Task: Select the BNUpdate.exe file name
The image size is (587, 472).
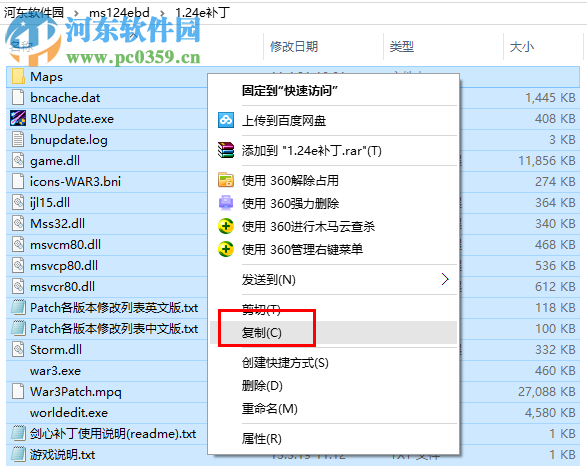Action: [x=72, y=119]
